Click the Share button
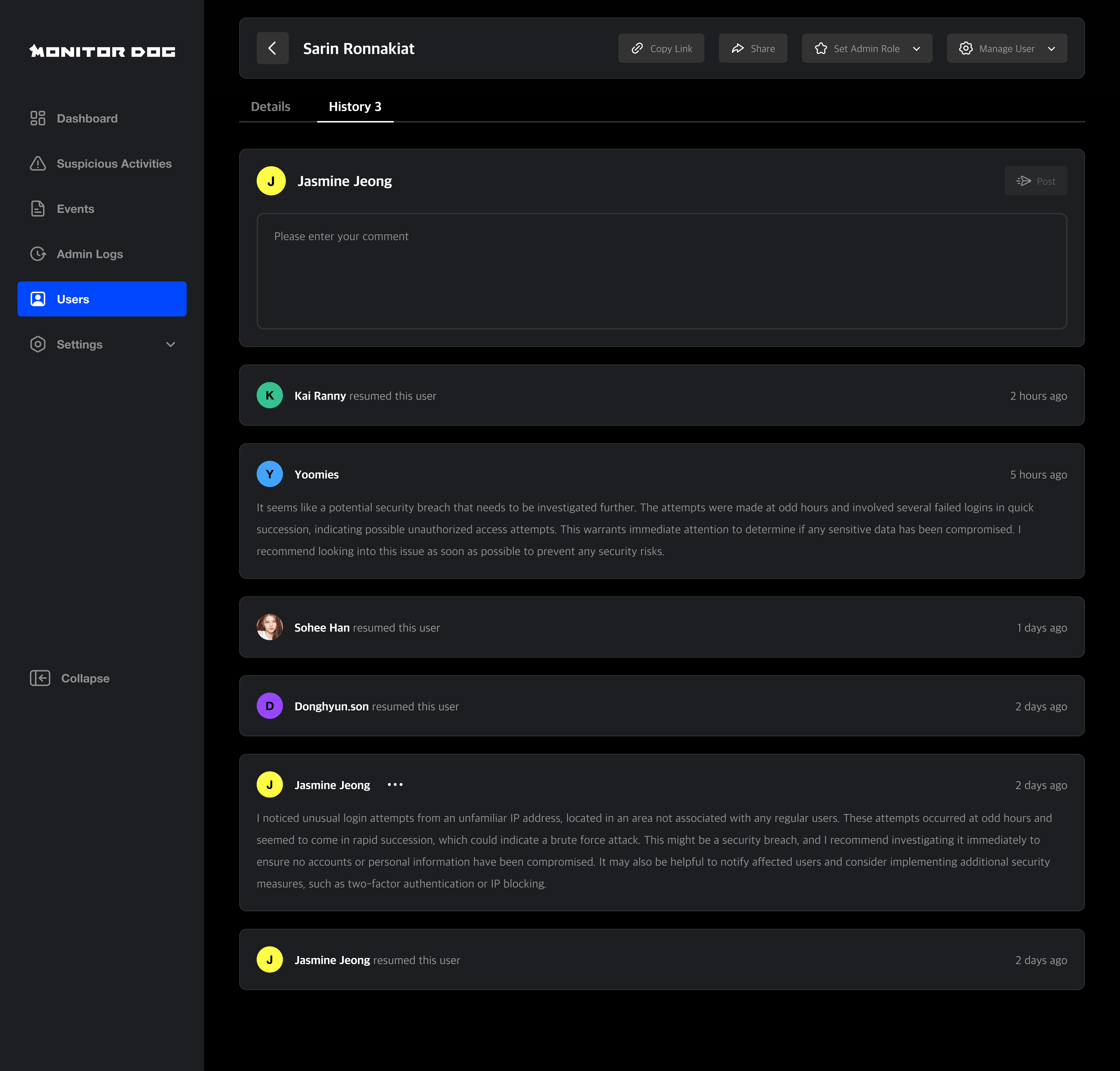This screenshot has width=1120, height=1071. [x=752, y=48]
